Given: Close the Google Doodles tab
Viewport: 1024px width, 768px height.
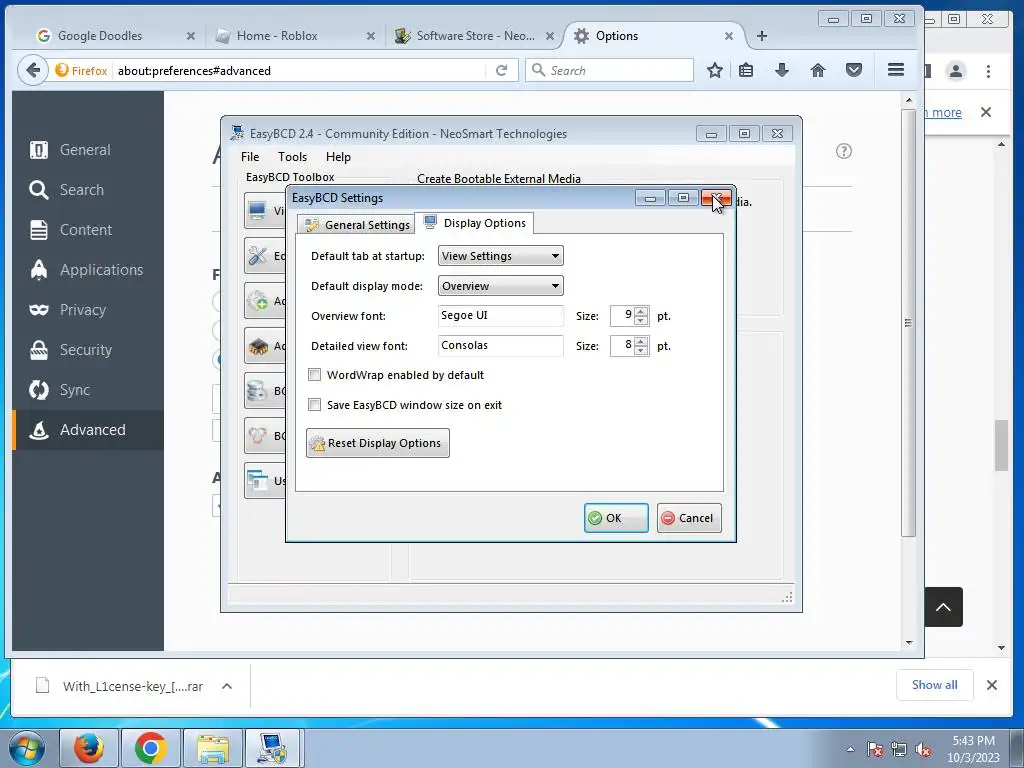Looking at the screenshot, I should (x=191, y=36).
